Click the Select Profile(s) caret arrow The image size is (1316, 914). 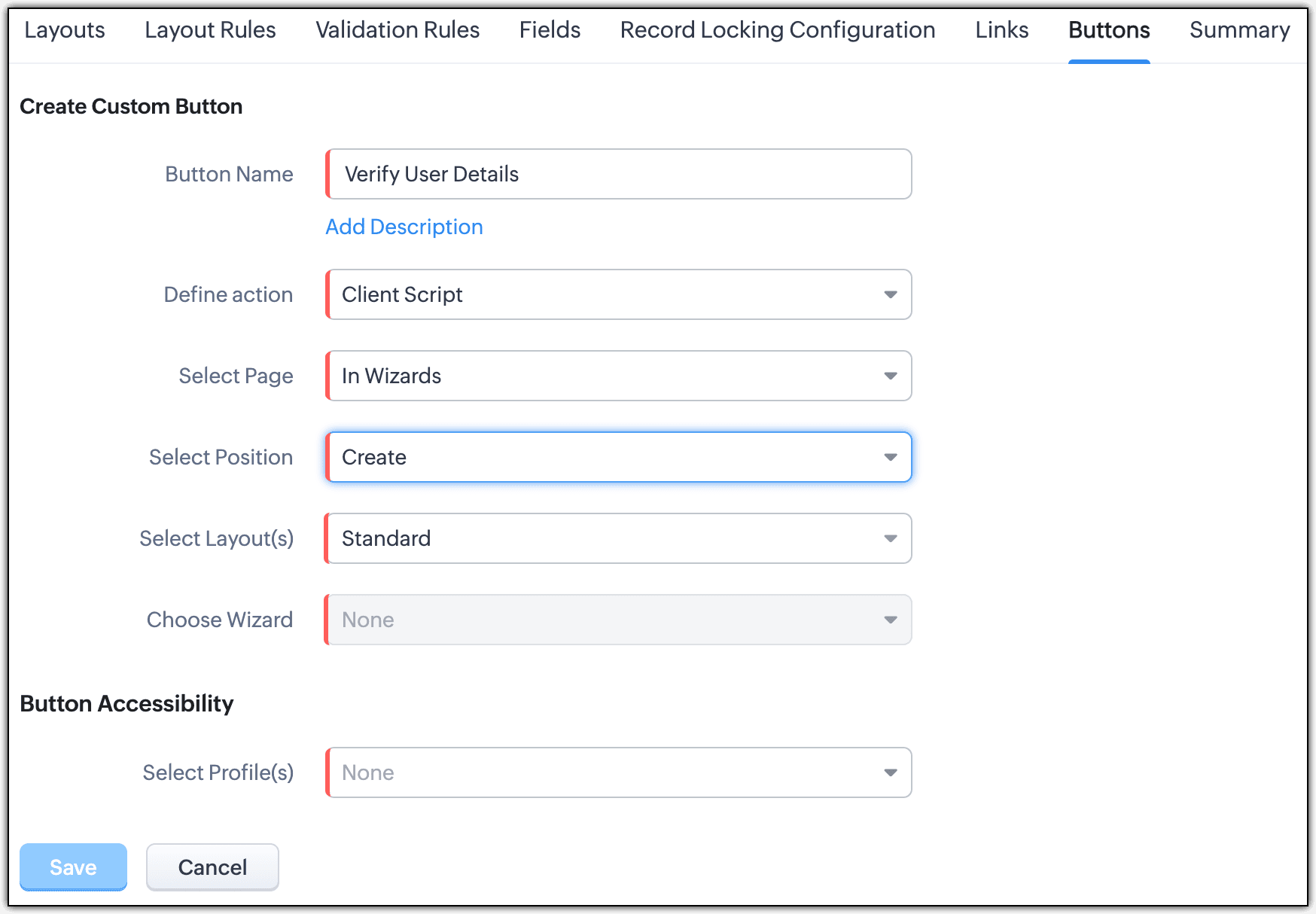[891, 772]
